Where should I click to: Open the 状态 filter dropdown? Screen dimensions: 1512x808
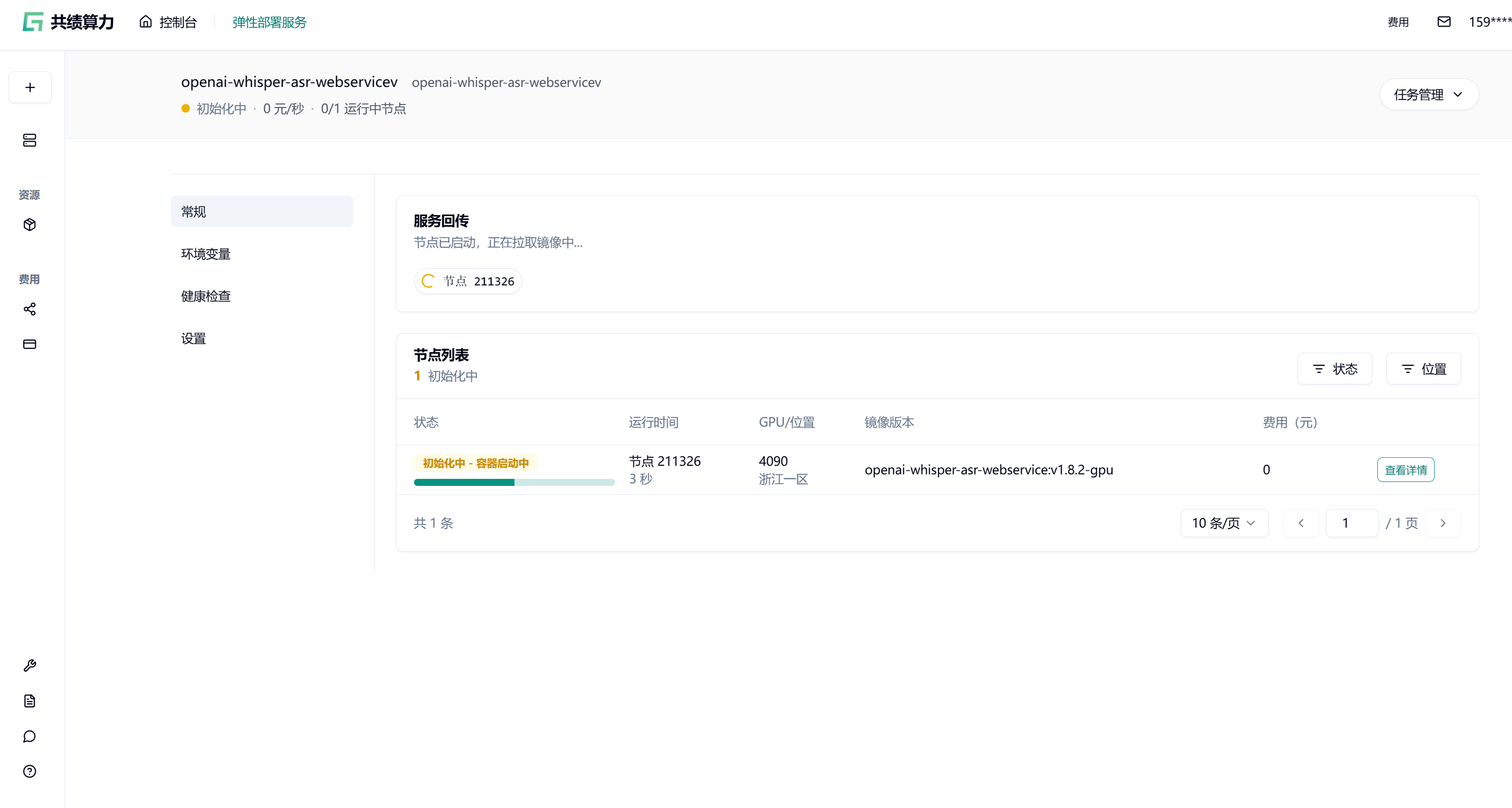(1334, 369)
